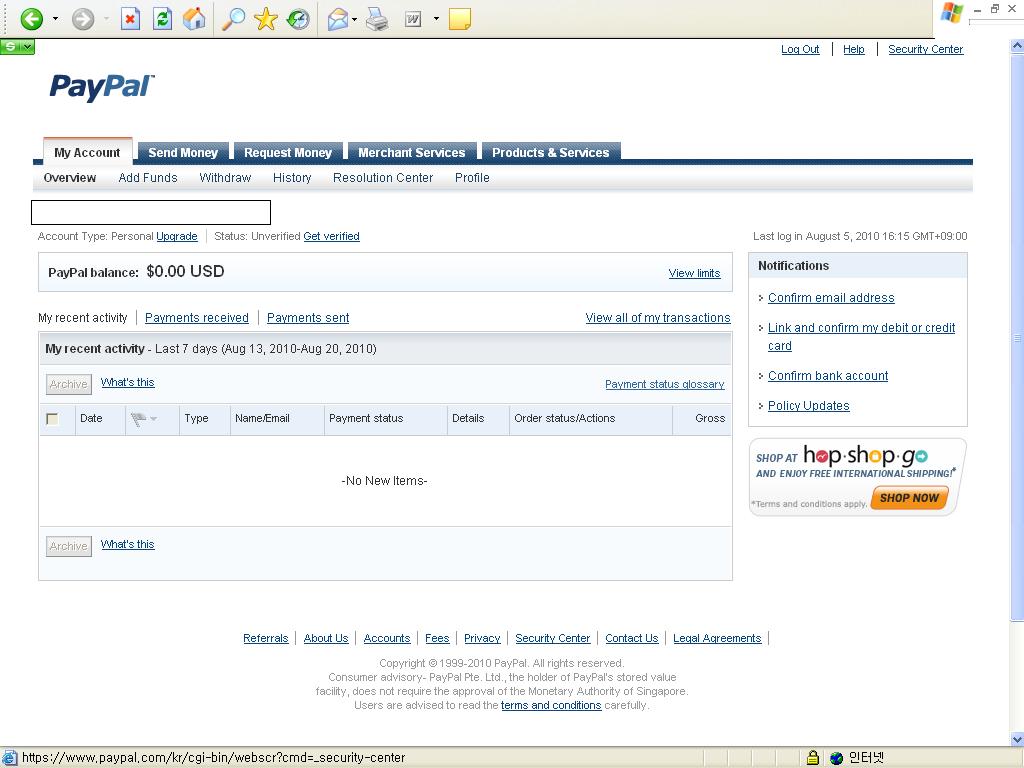Stop page loading with red X icon
Image resolution: width=1024 pixels, height=768 pixels.
click(130, 19)
